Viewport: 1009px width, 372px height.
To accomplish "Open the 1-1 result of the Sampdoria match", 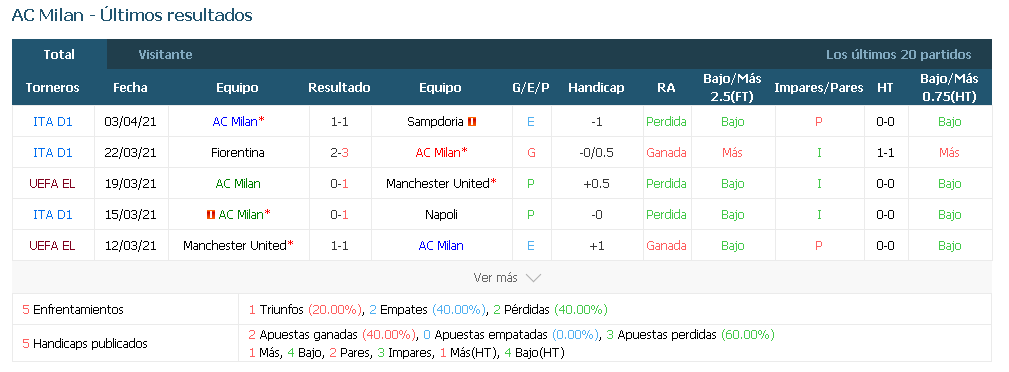I will [x=339, y=122].
